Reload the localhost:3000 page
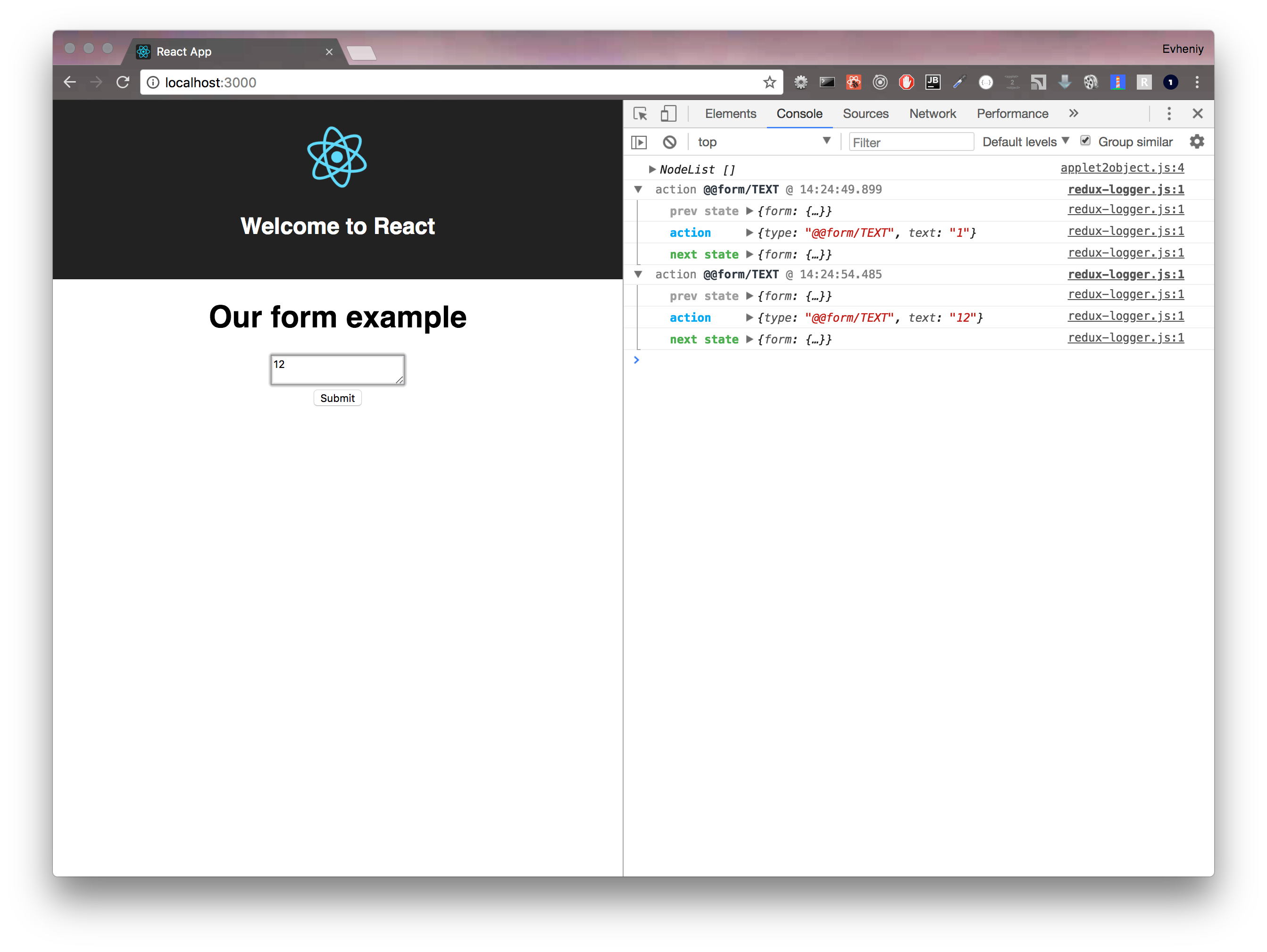1267x952 pixels. click(x=123, y=82)
